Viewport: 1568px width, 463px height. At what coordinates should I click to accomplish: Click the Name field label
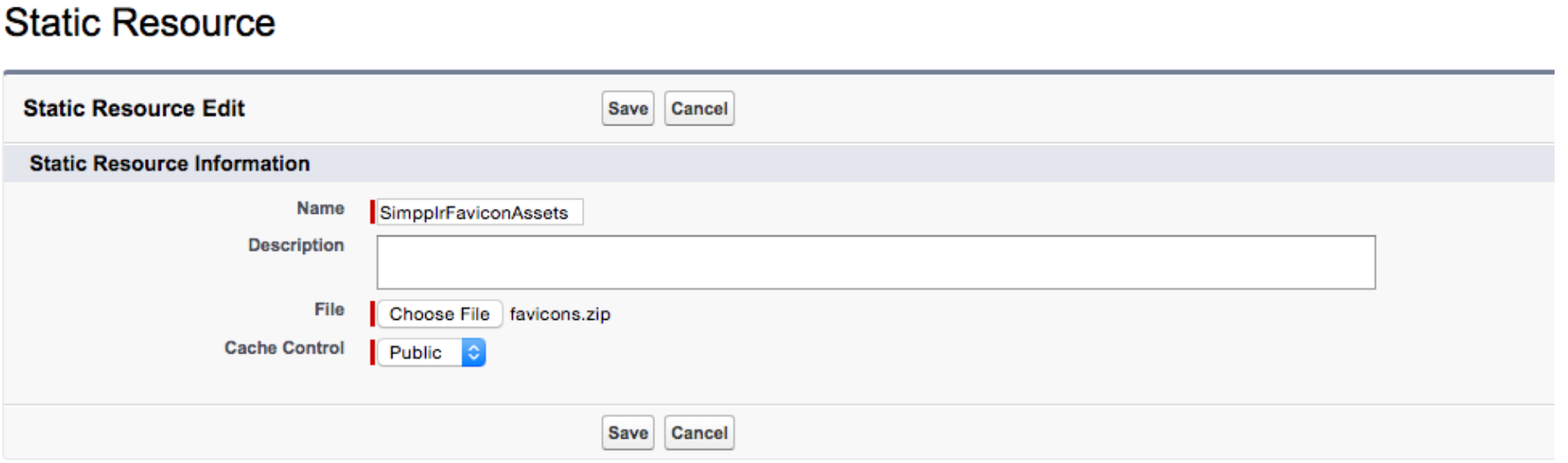click(x=320, y=208)
